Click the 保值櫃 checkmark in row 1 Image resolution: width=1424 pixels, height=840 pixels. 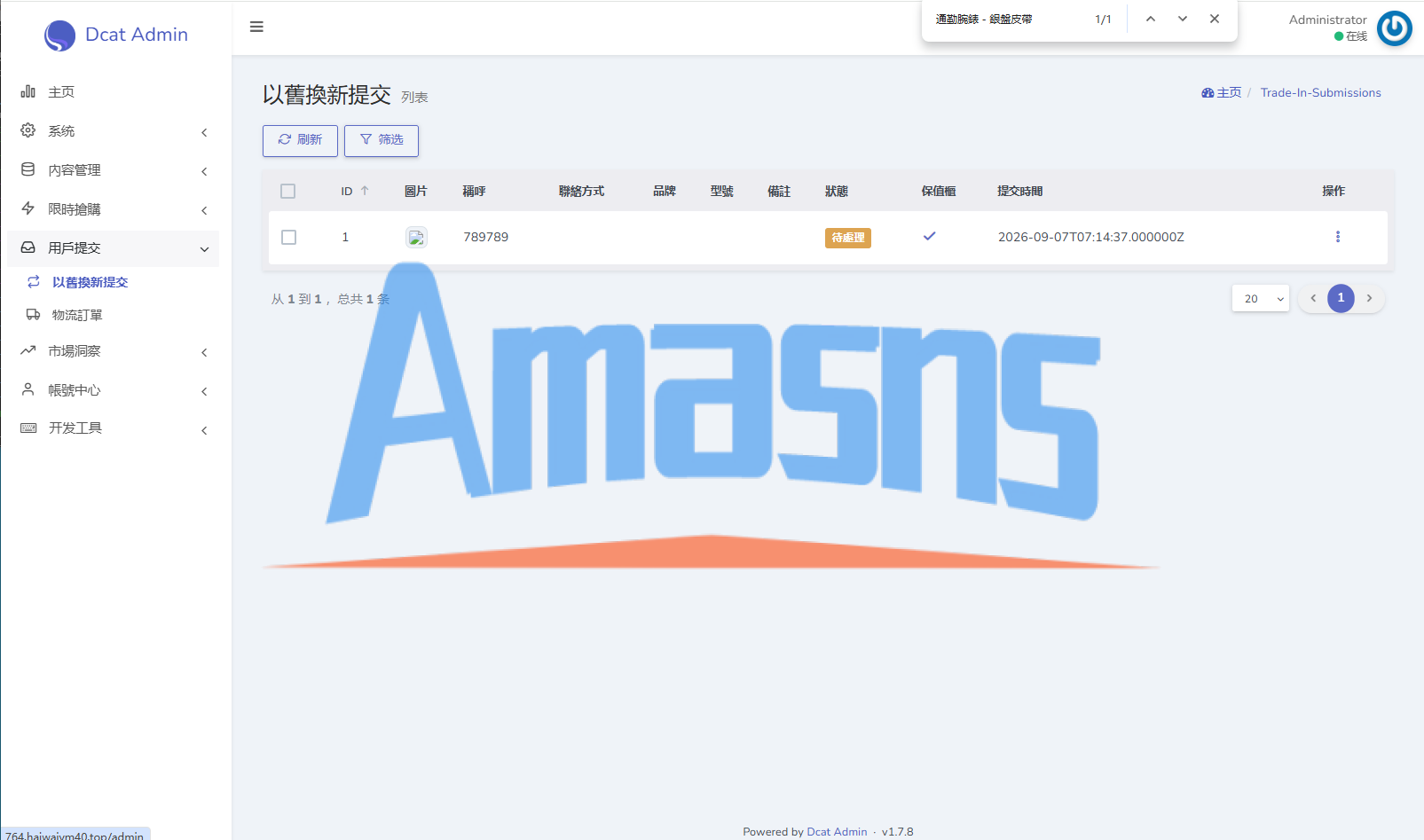tap(929, 236)
